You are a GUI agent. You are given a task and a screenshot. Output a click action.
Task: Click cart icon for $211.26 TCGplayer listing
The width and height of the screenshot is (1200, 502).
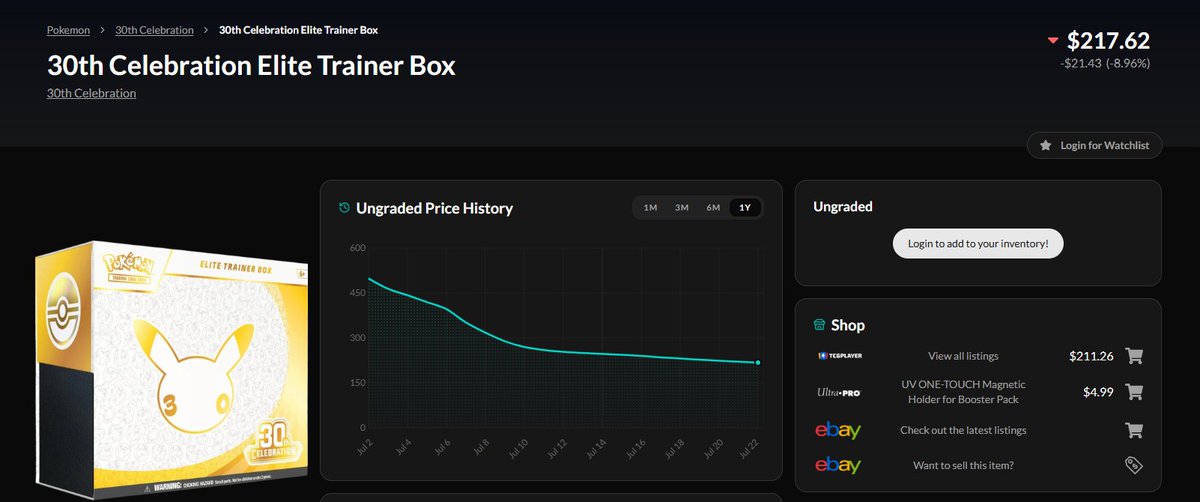[x=1134, y=355]
